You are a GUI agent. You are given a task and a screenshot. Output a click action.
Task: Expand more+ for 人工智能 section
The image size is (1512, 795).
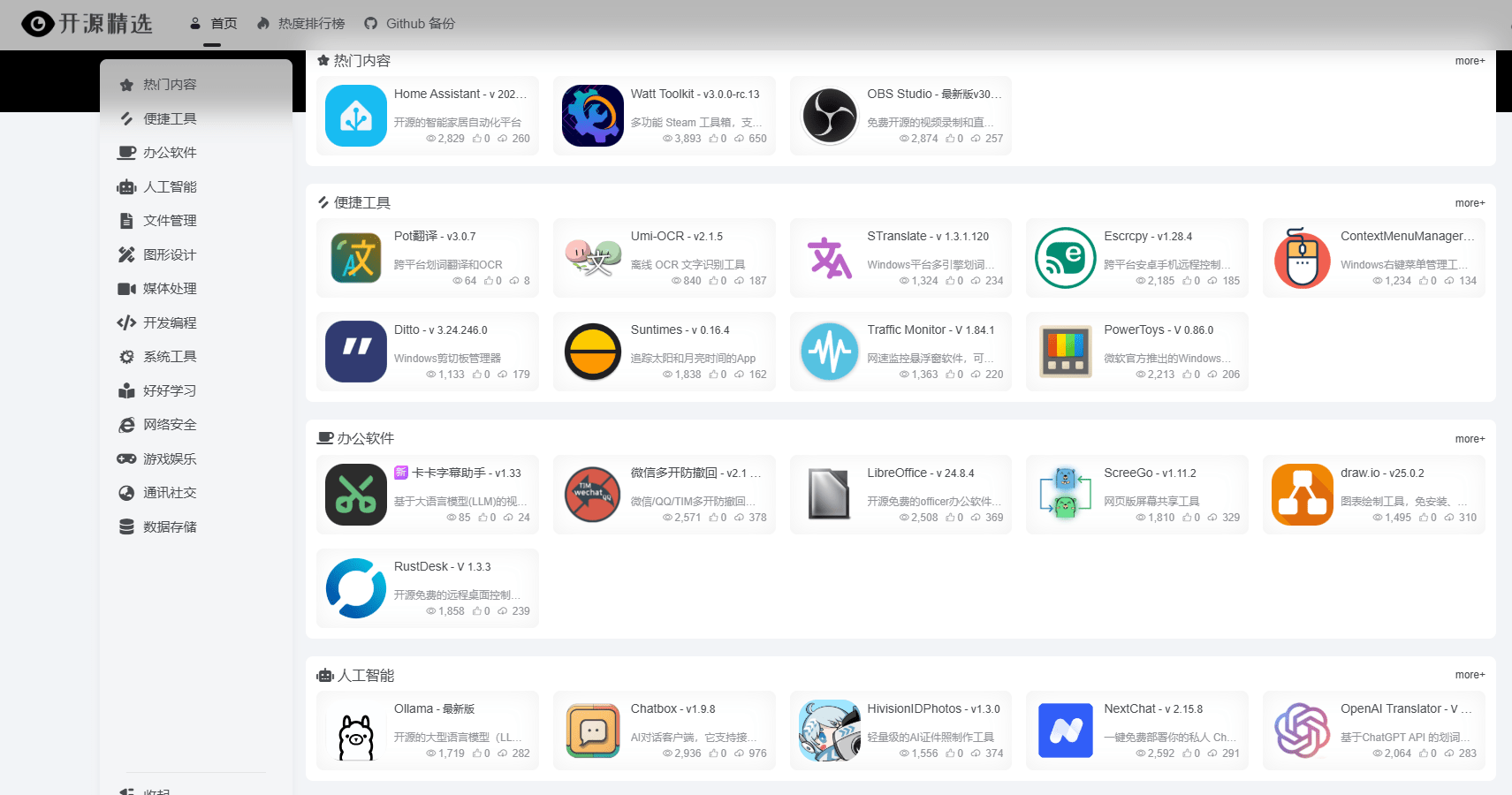point(1469,674)
